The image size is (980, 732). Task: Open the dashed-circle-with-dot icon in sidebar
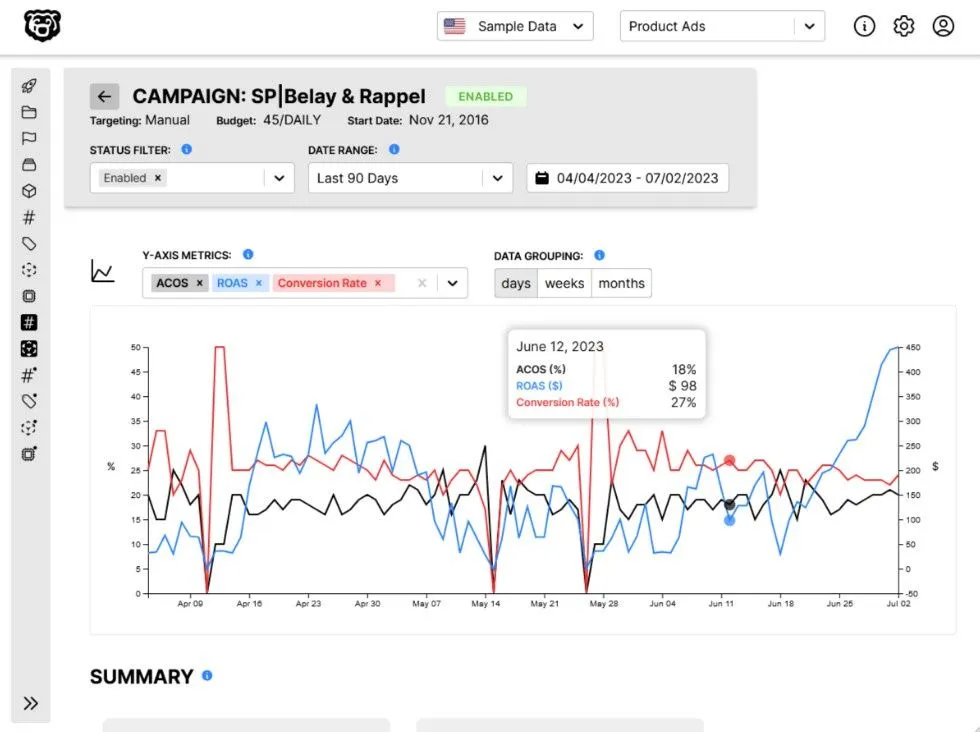tap(29, 428)
